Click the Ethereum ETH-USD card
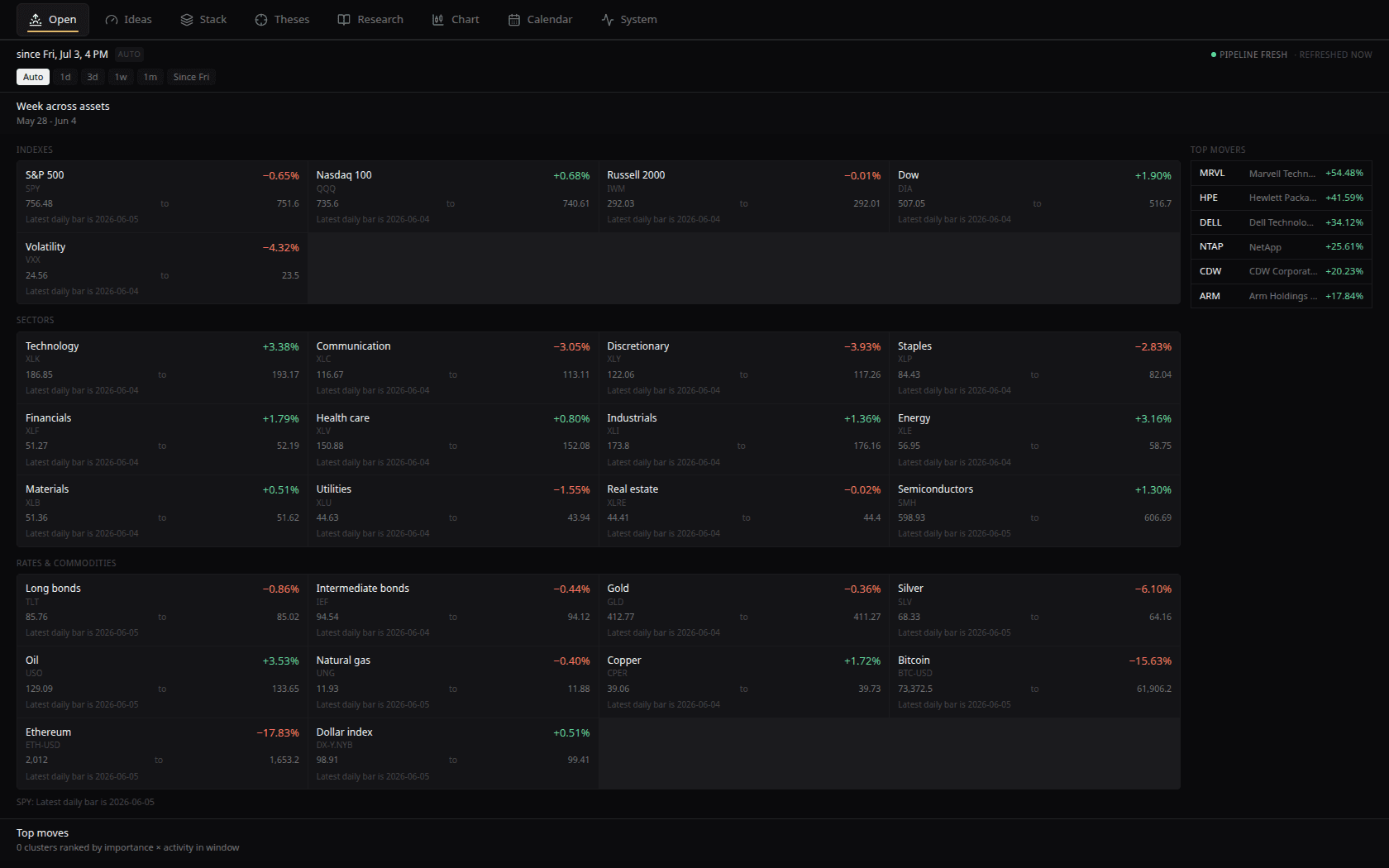 [x=162, y=754]
